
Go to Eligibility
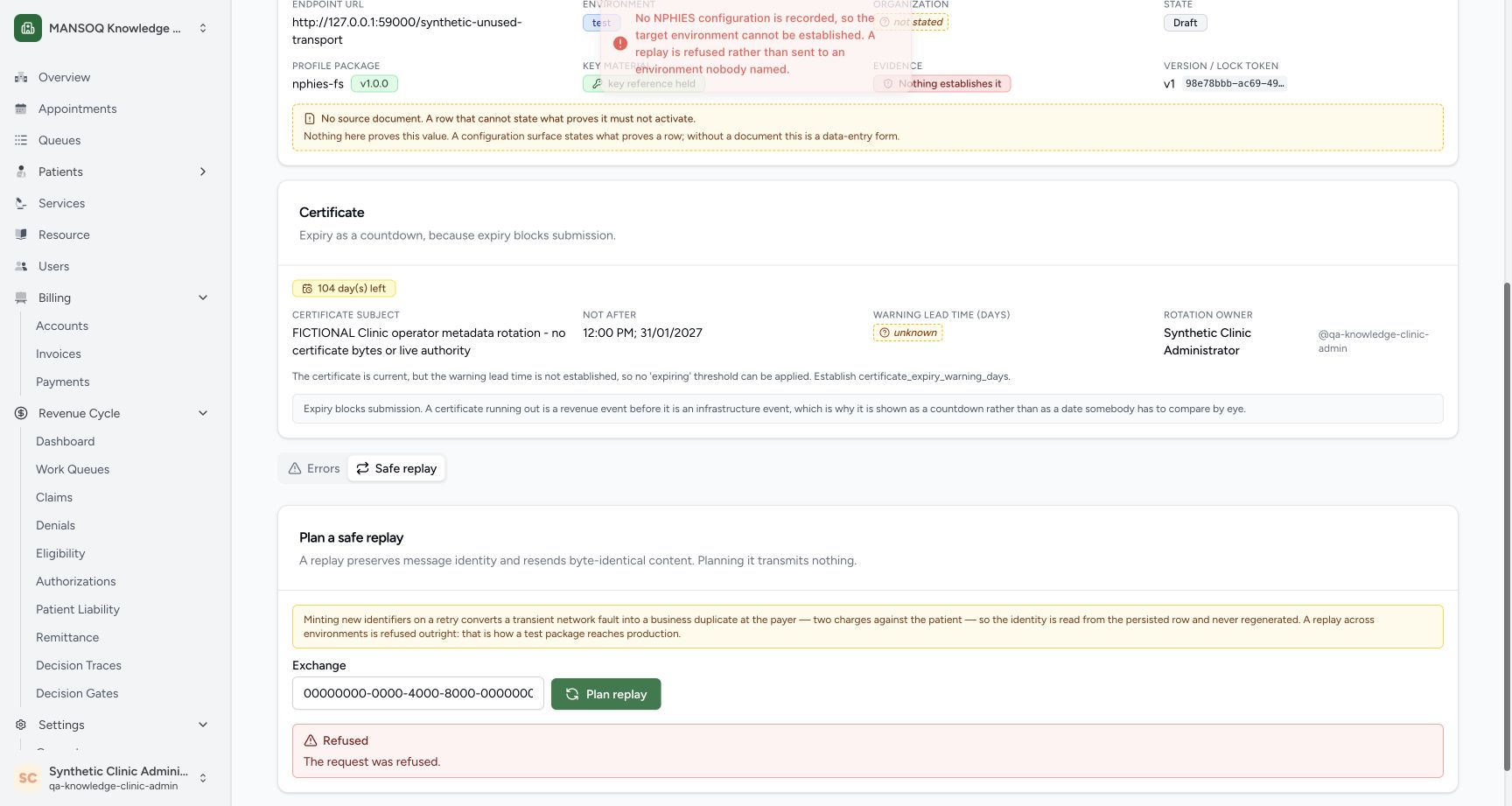(x=60, y=553)
